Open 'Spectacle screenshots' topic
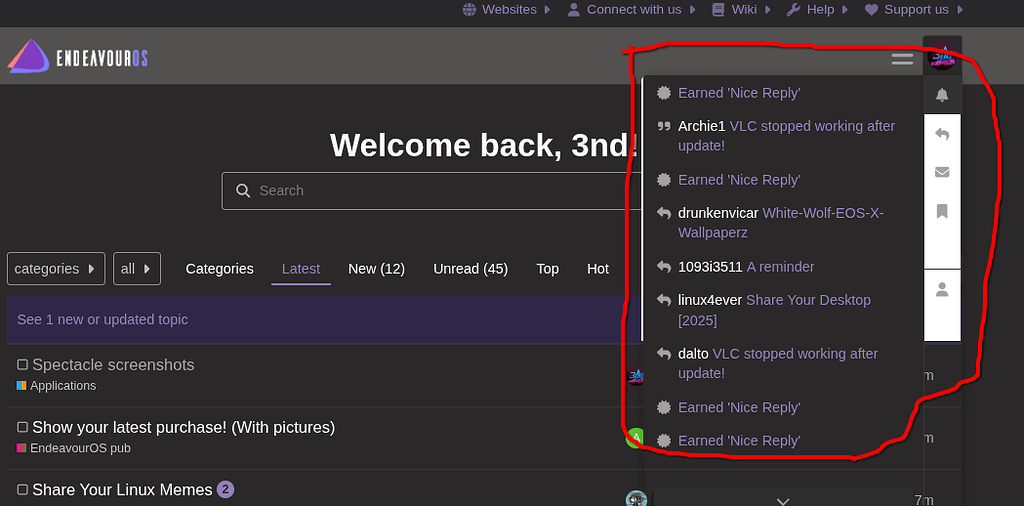The height and width of the screenshot is (506, 1024). pos(113,365)
